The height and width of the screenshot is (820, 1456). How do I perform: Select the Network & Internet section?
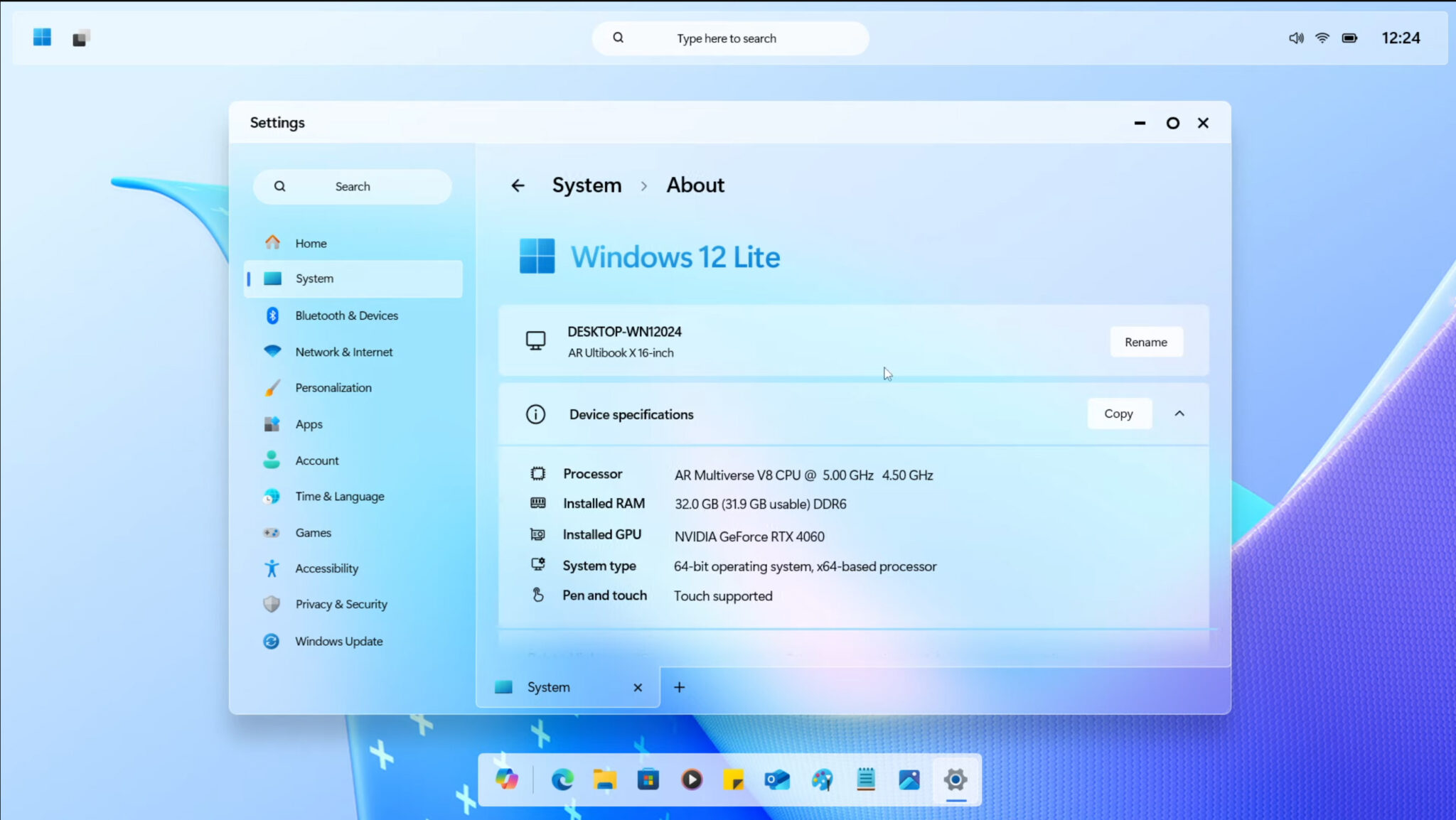(343, 351)
